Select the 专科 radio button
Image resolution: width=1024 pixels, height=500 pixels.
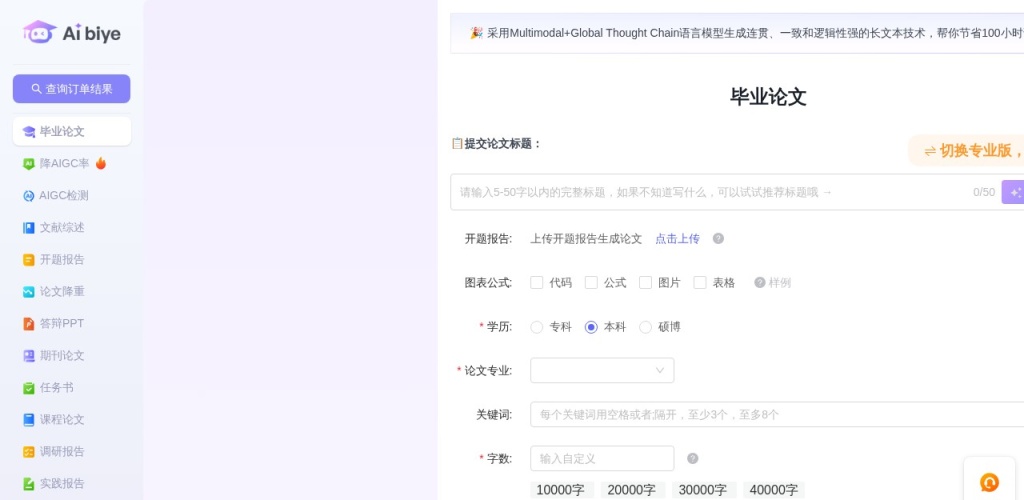(537, 327)
